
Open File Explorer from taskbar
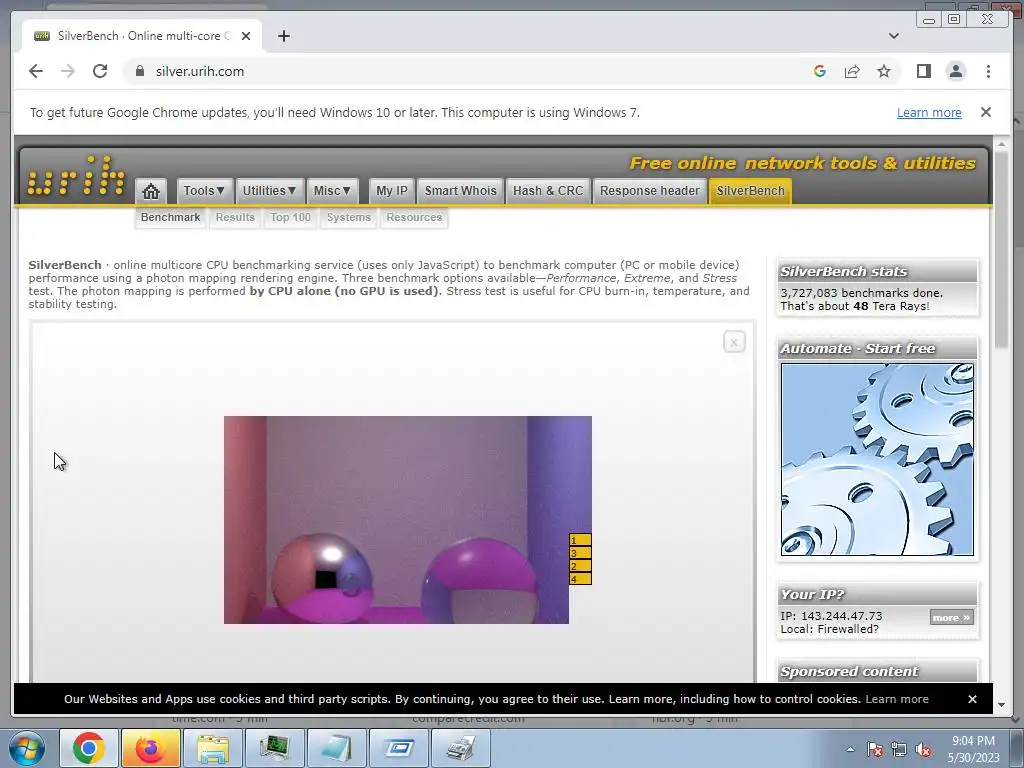click(213, 748)
